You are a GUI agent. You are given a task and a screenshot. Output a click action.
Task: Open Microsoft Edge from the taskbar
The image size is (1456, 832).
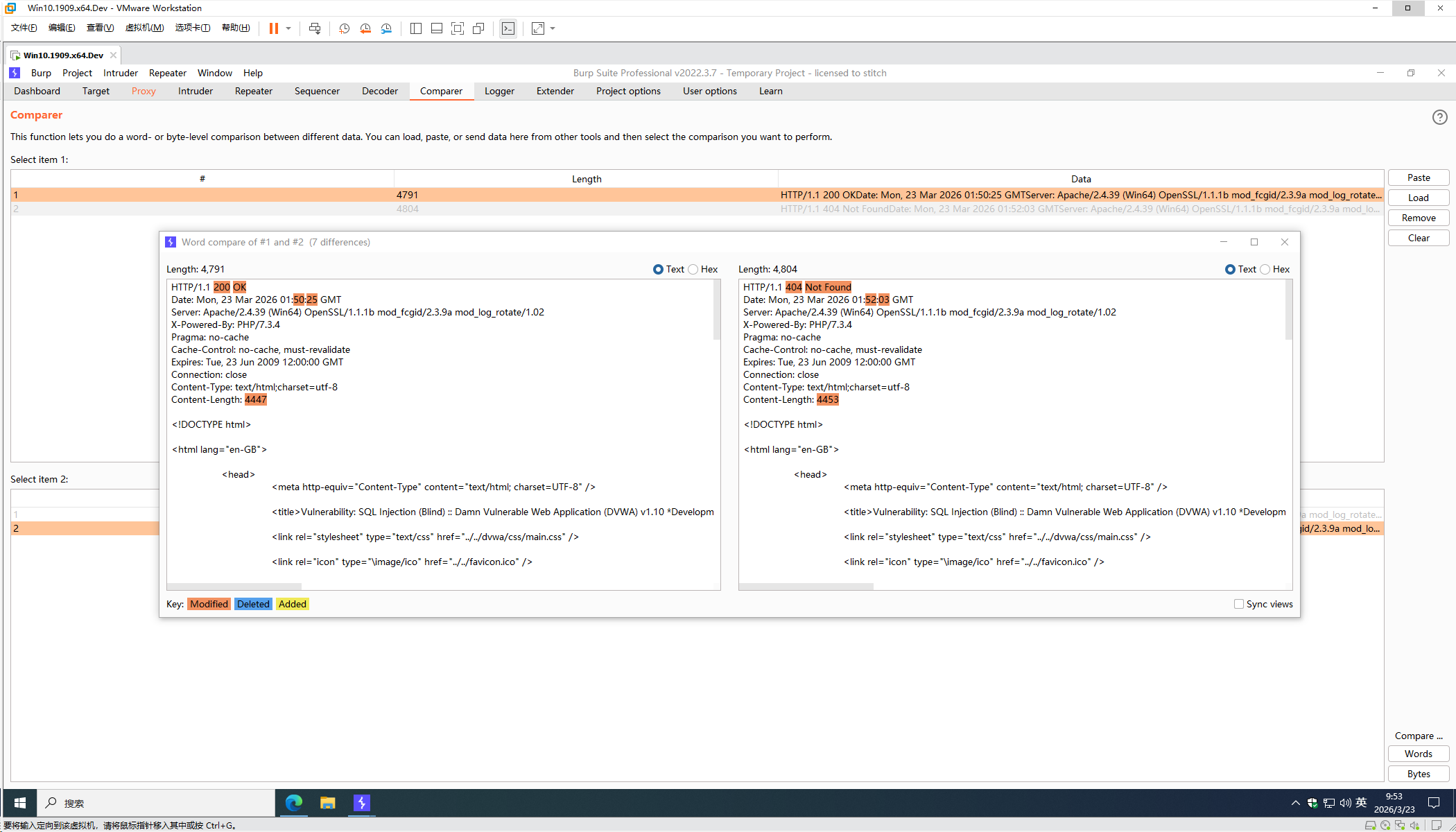point(294,803)
